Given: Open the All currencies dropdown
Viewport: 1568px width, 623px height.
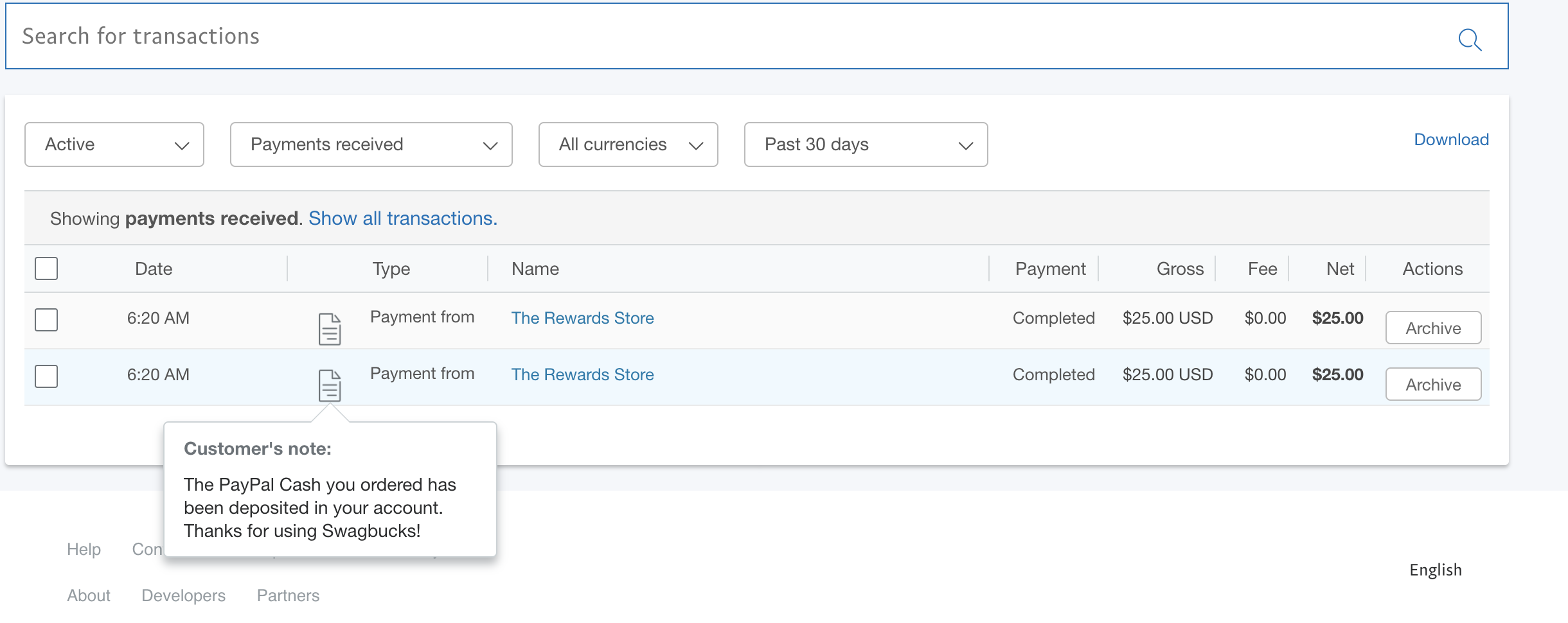Looking at the screenshot, I should click(628, 145).
